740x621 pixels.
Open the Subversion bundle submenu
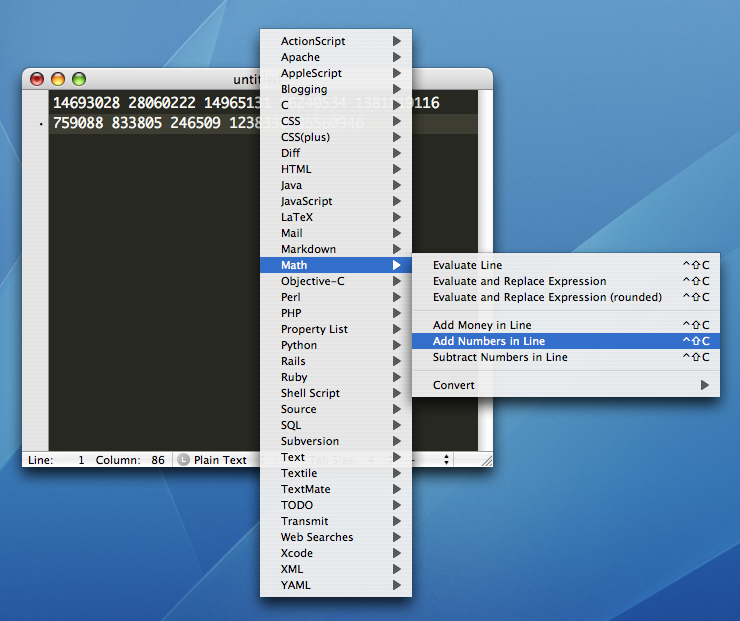(336, 441)
